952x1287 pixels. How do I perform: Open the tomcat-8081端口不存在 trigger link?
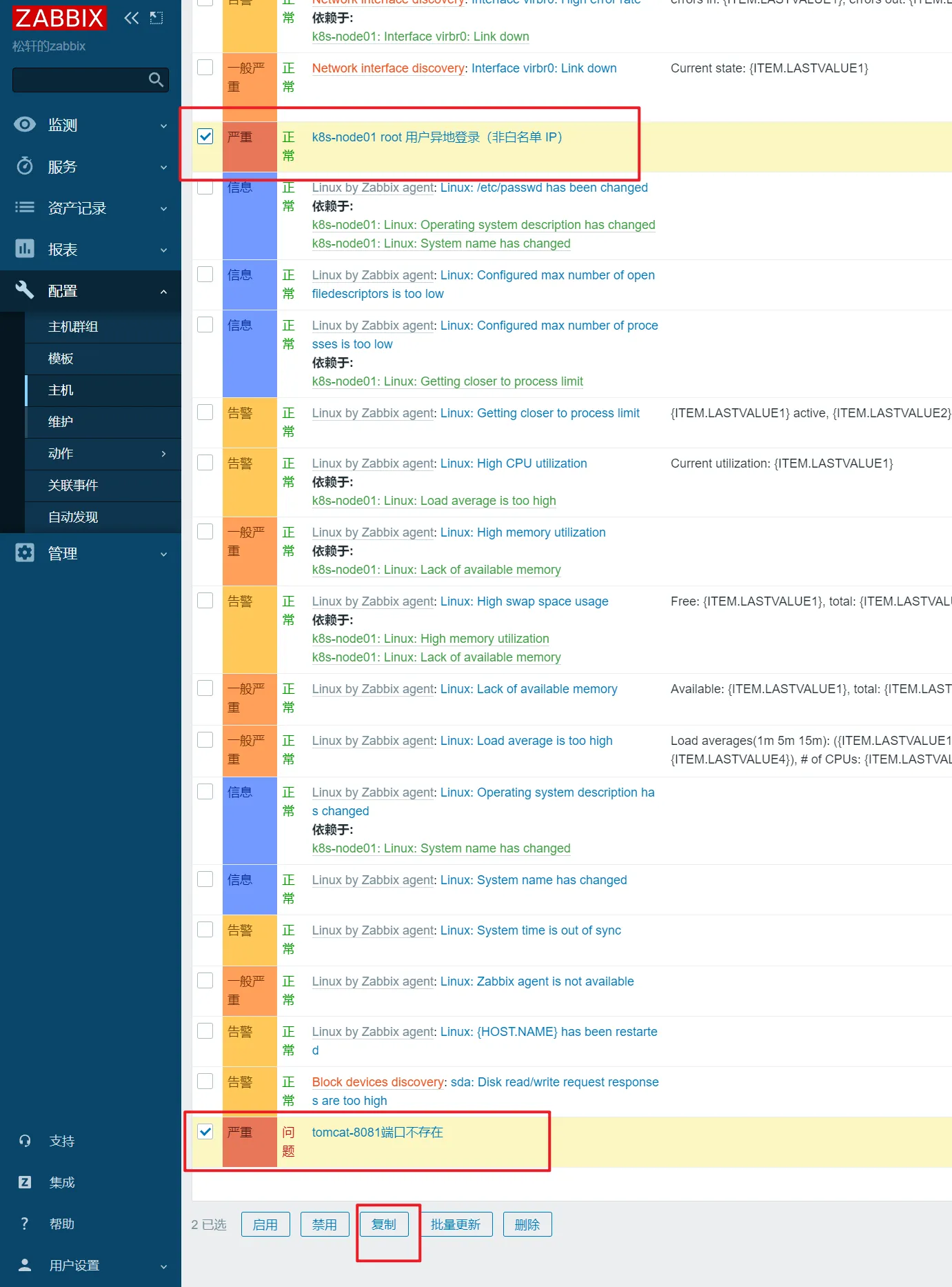(377, 1133)
